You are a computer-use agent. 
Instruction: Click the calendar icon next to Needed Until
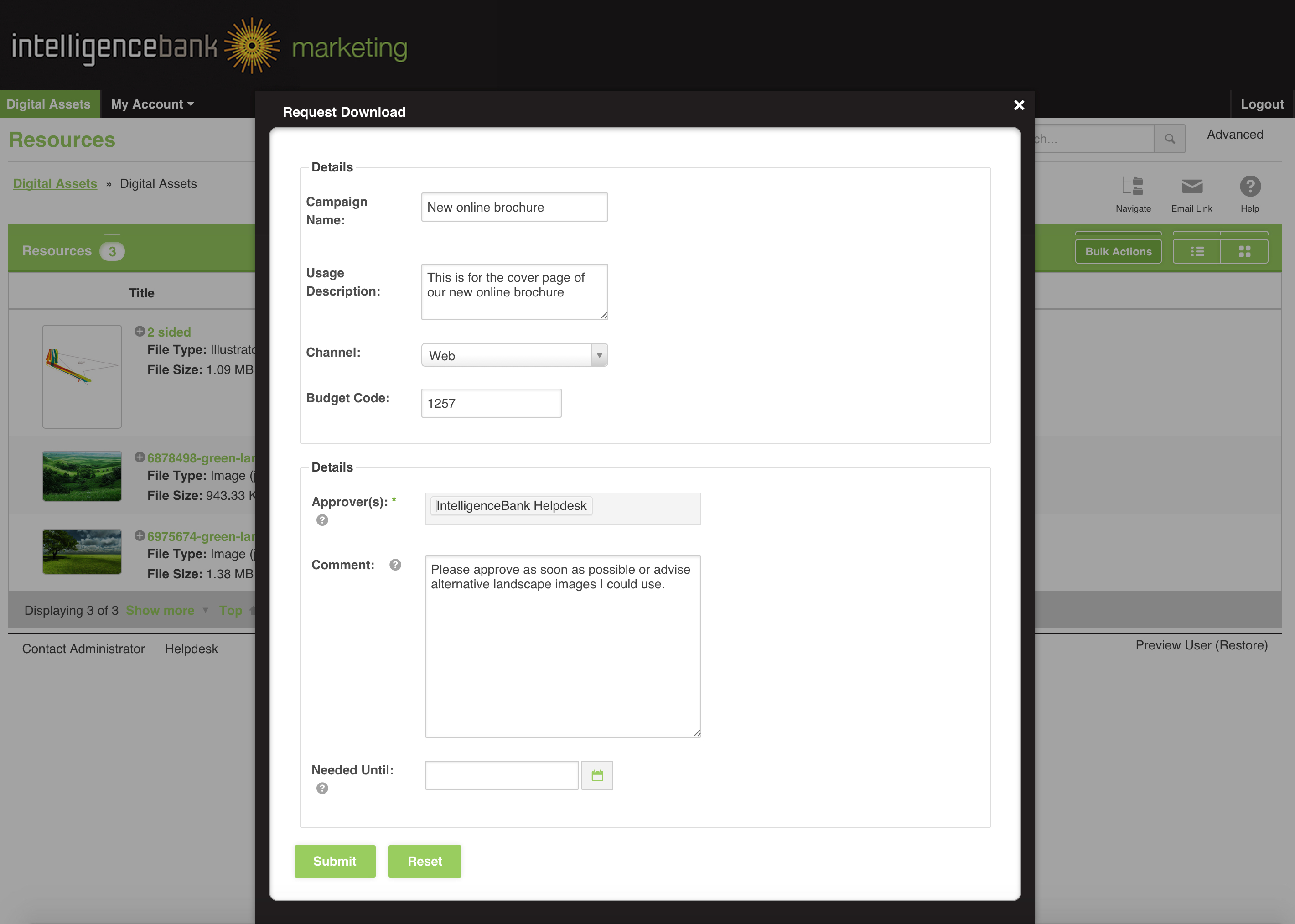pos(597,774)
